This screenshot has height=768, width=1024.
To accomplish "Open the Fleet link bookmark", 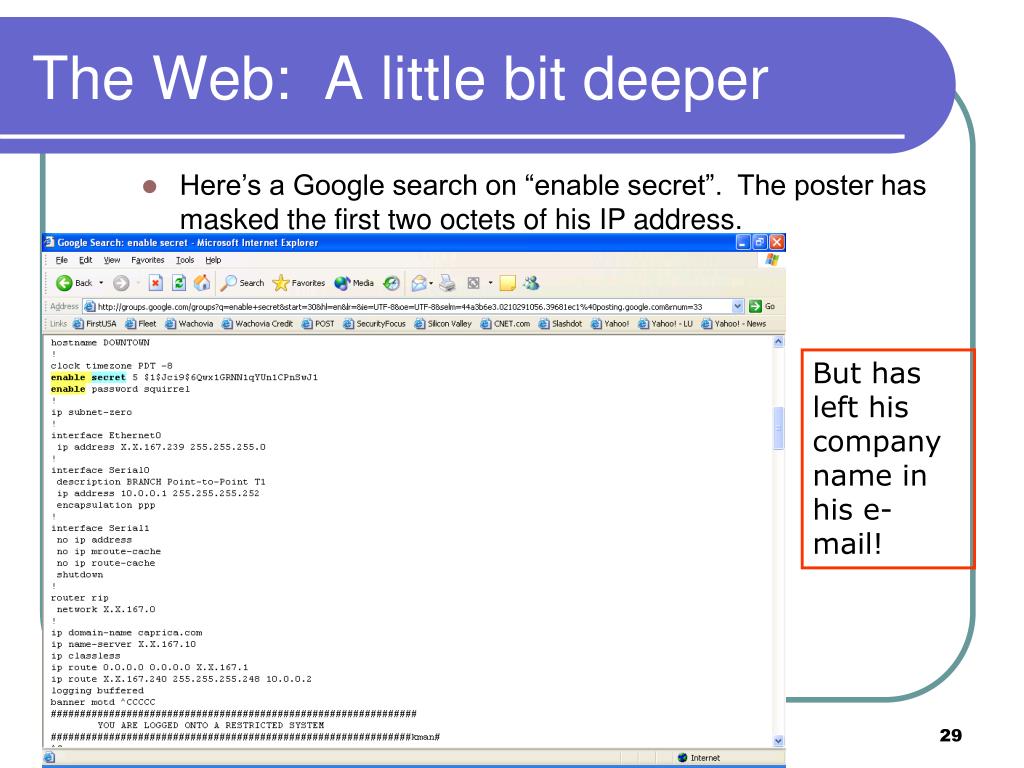I will click(x=141, y=324).
